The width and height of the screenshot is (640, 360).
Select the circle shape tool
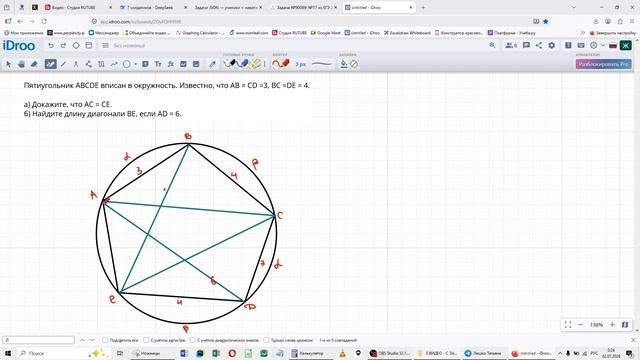click(x=127, y=64)
